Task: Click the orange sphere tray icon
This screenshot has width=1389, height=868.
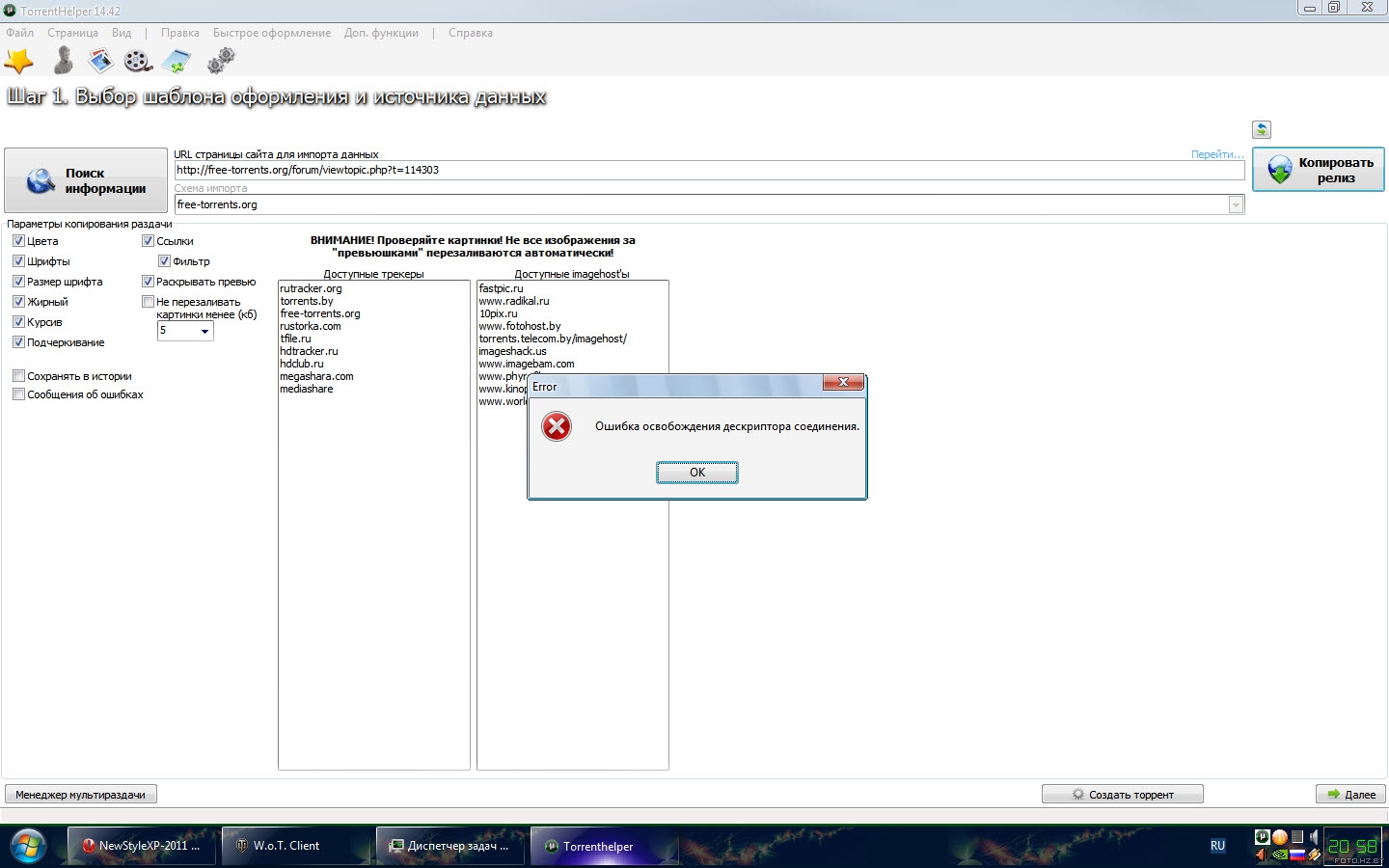Action: [1280, 837]
